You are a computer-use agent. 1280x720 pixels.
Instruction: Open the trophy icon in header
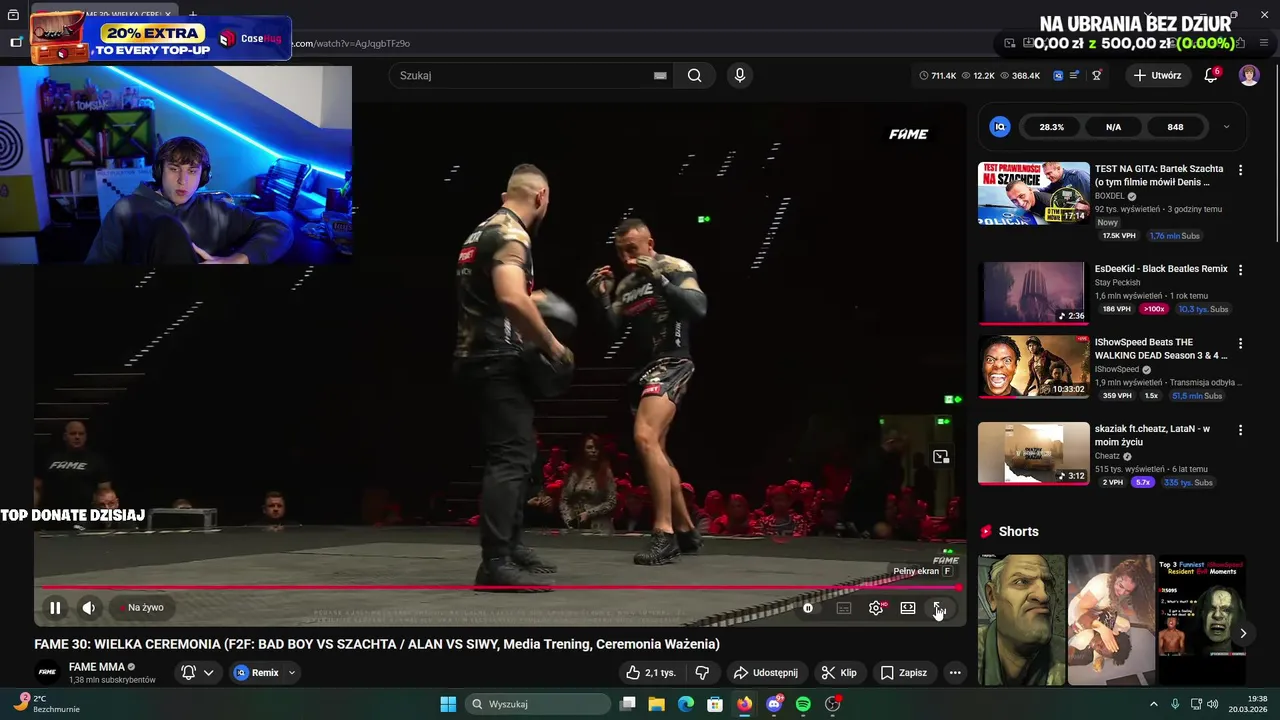[1097, 75]
